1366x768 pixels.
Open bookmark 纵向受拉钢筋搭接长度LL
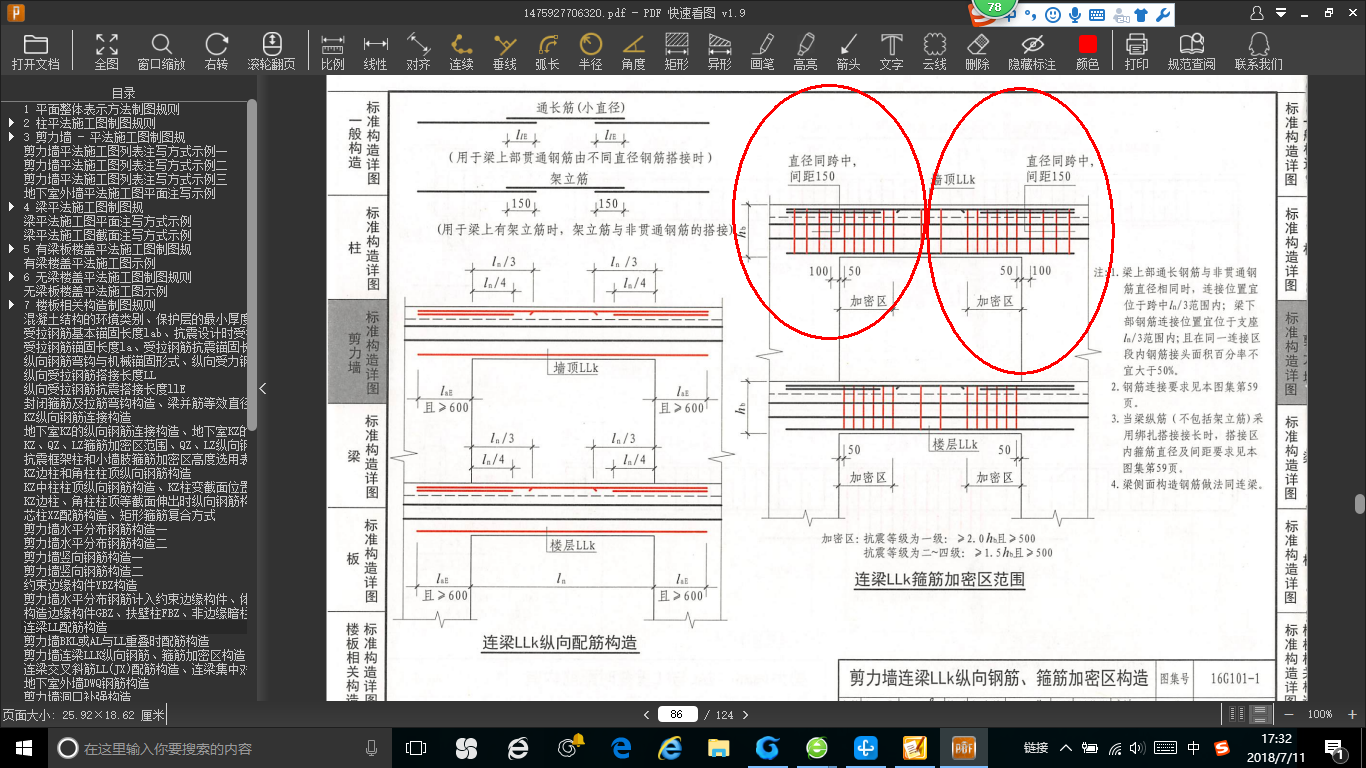(90, 375)
